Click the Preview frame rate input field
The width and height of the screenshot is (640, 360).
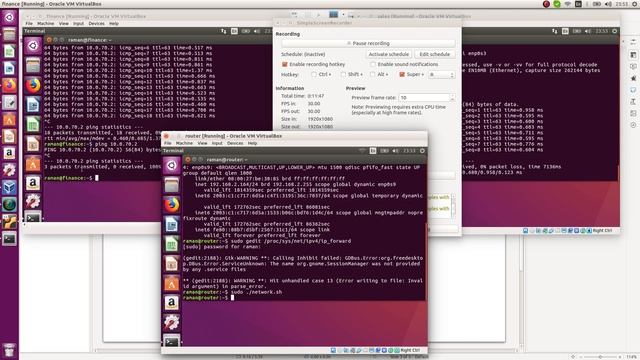coord(424,98)
